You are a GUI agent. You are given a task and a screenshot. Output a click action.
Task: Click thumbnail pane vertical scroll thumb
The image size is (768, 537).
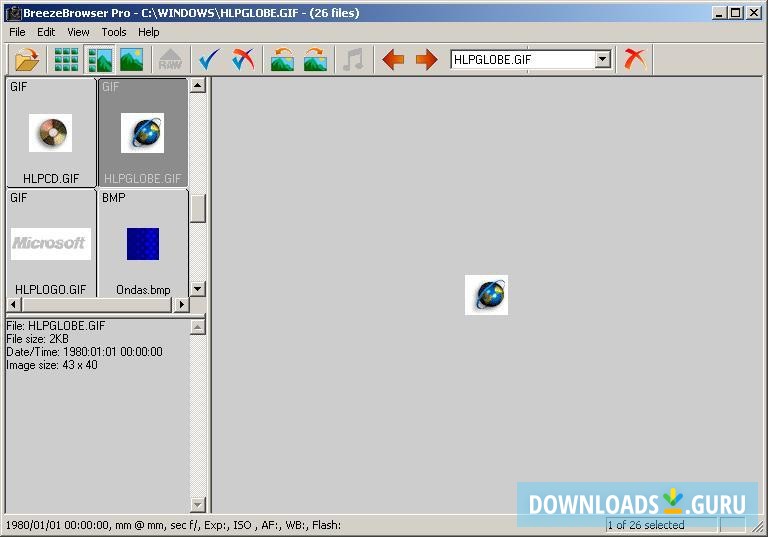click(x=197, y=208)
